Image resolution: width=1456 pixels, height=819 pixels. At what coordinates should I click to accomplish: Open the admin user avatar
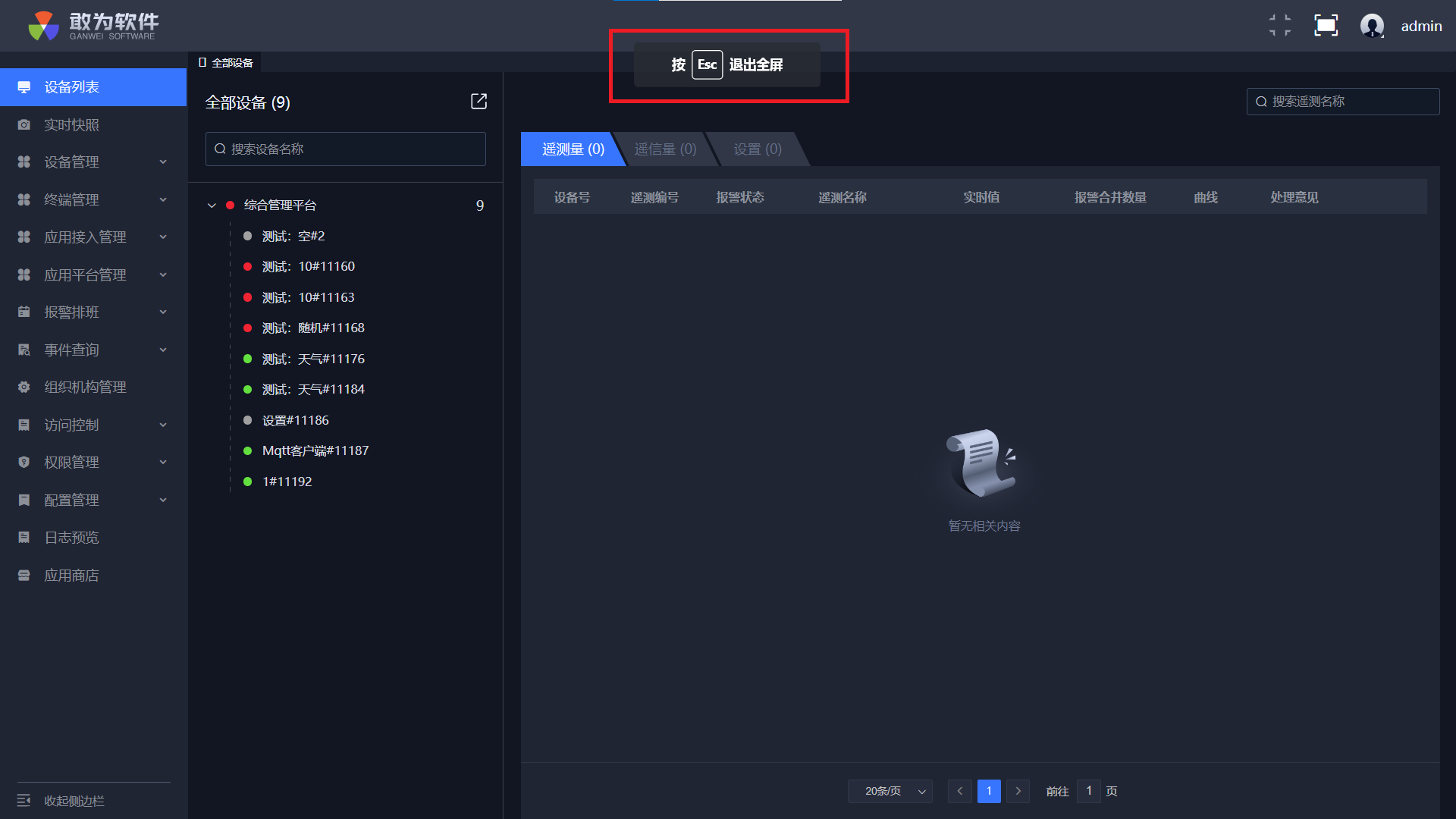point(1372,26)
